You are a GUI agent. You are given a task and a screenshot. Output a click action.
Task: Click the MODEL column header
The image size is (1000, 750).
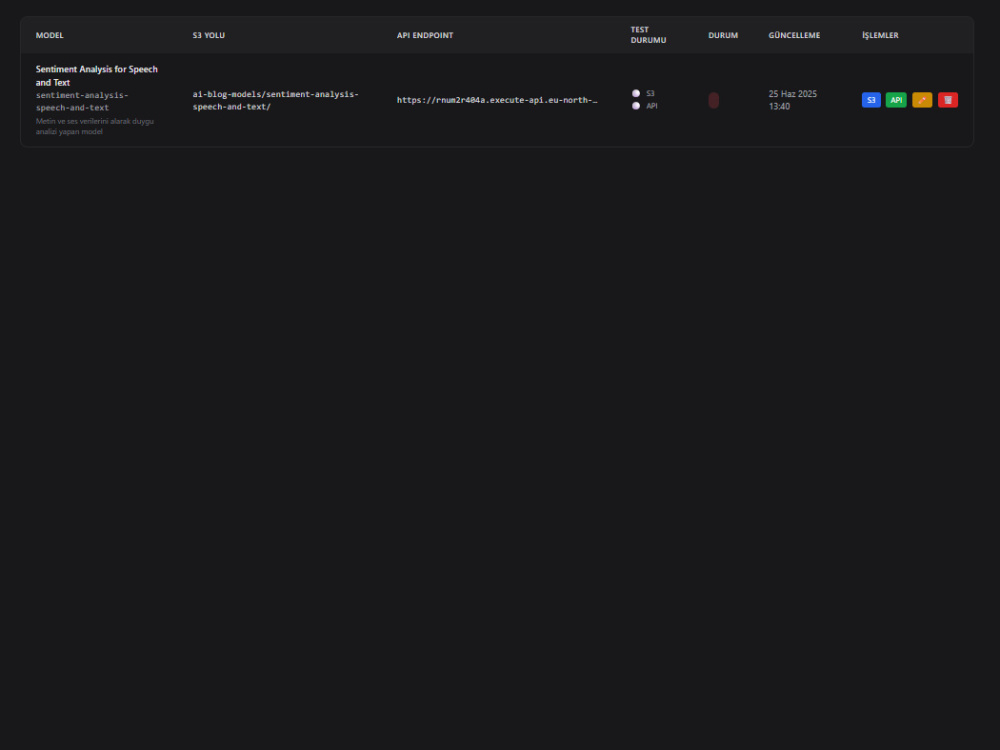[50, 35]
